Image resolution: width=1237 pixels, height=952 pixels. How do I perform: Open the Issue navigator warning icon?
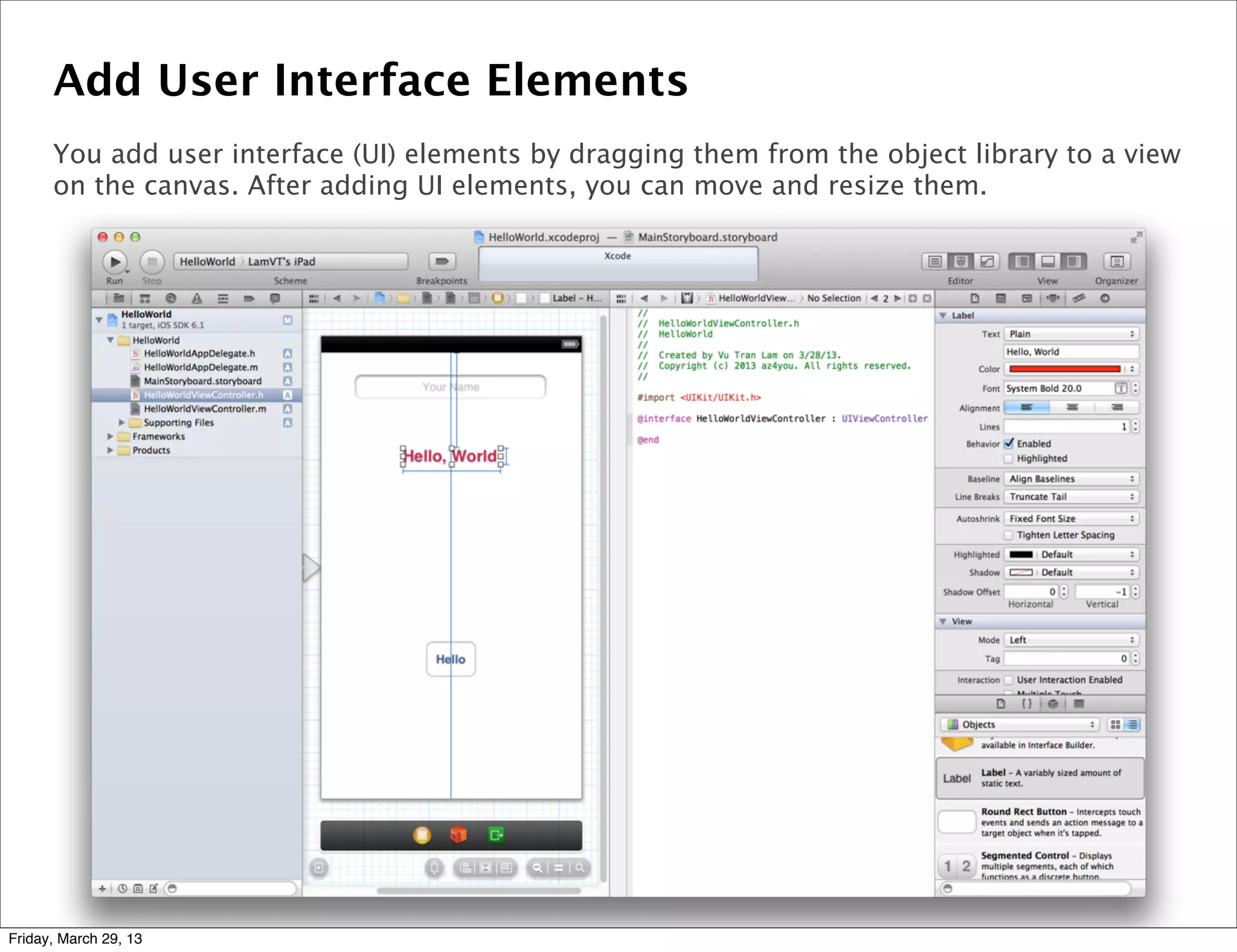click(197, 298)
